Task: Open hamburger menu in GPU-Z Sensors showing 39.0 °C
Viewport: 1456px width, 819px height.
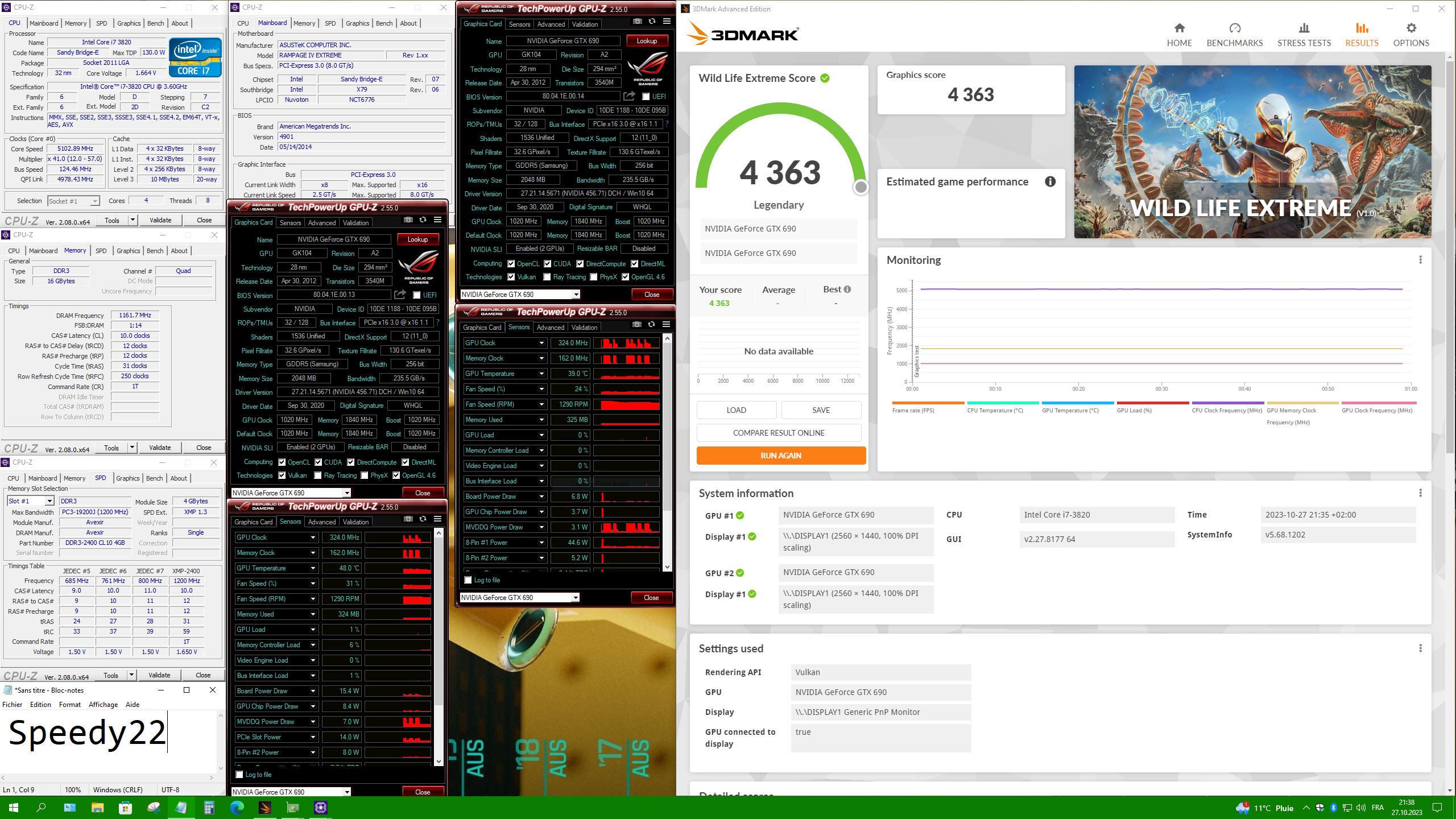Action: click(x=666, y=325)
